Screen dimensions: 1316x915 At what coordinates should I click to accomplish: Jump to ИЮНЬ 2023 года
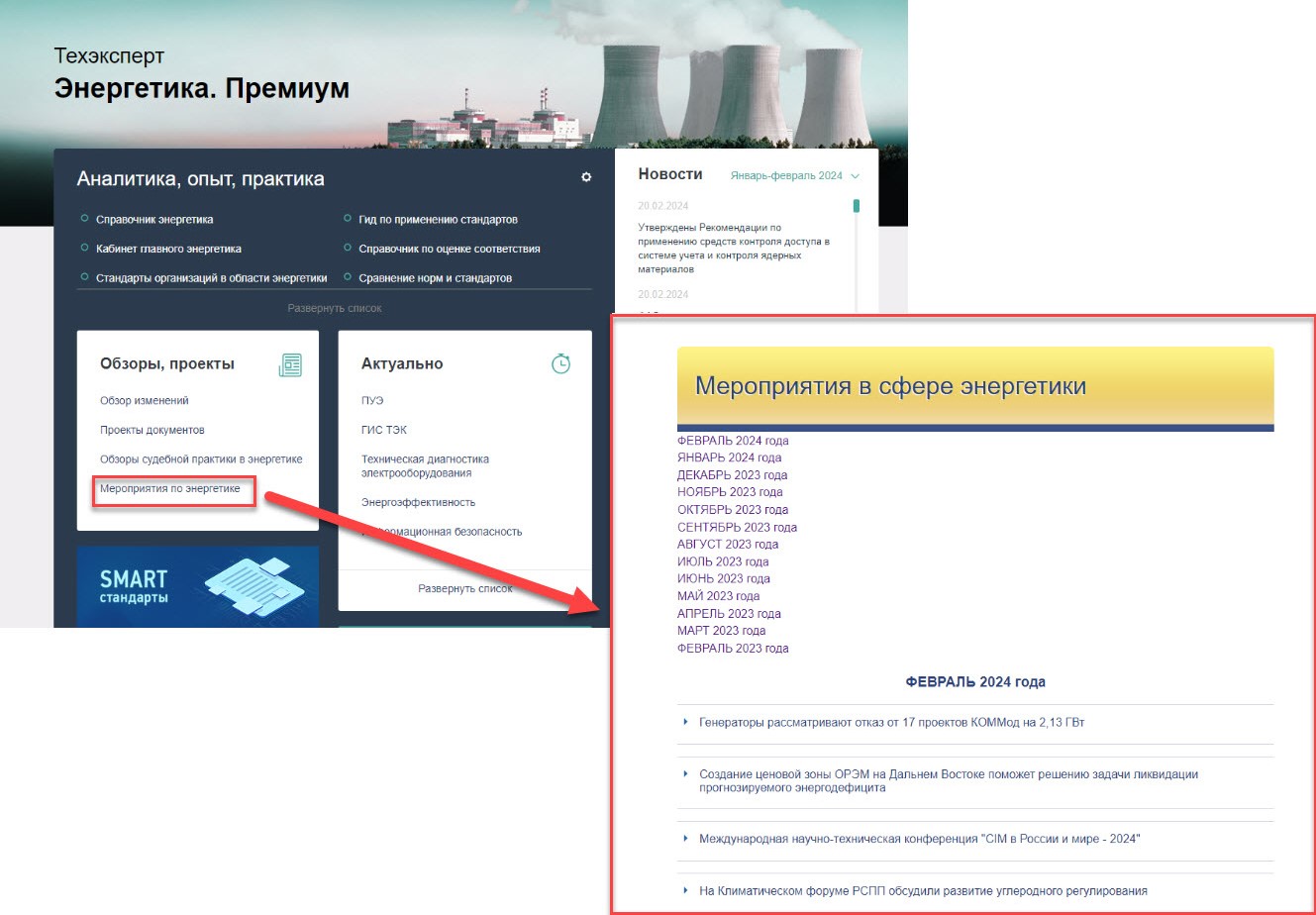(724, 578)
